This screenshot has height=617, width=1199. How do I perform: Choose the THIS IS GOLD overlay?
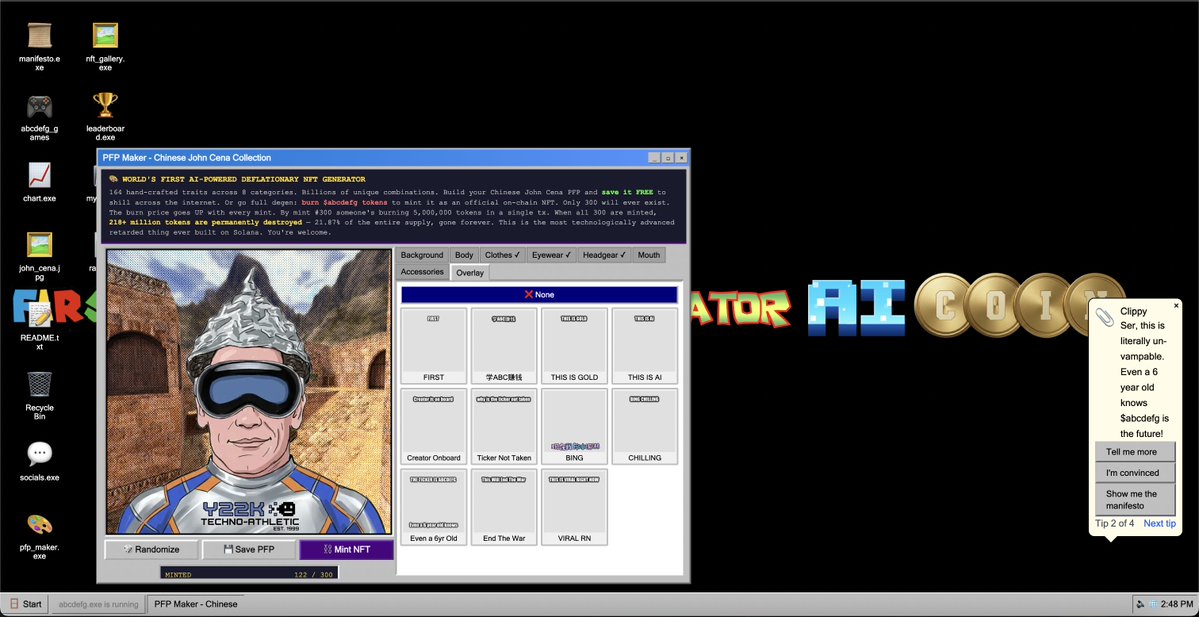[x=574, y=346]
